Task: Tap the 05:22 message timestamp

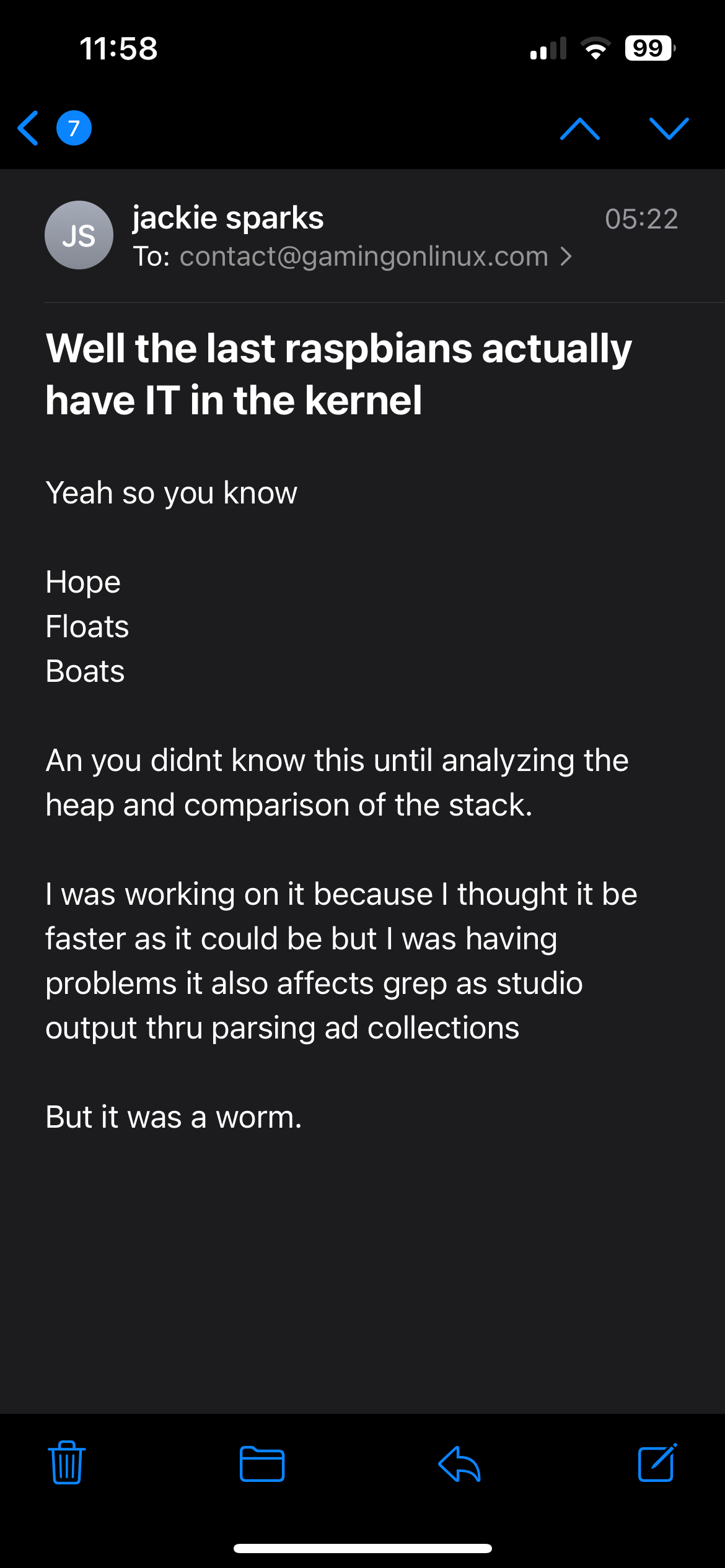Action: 641,219
